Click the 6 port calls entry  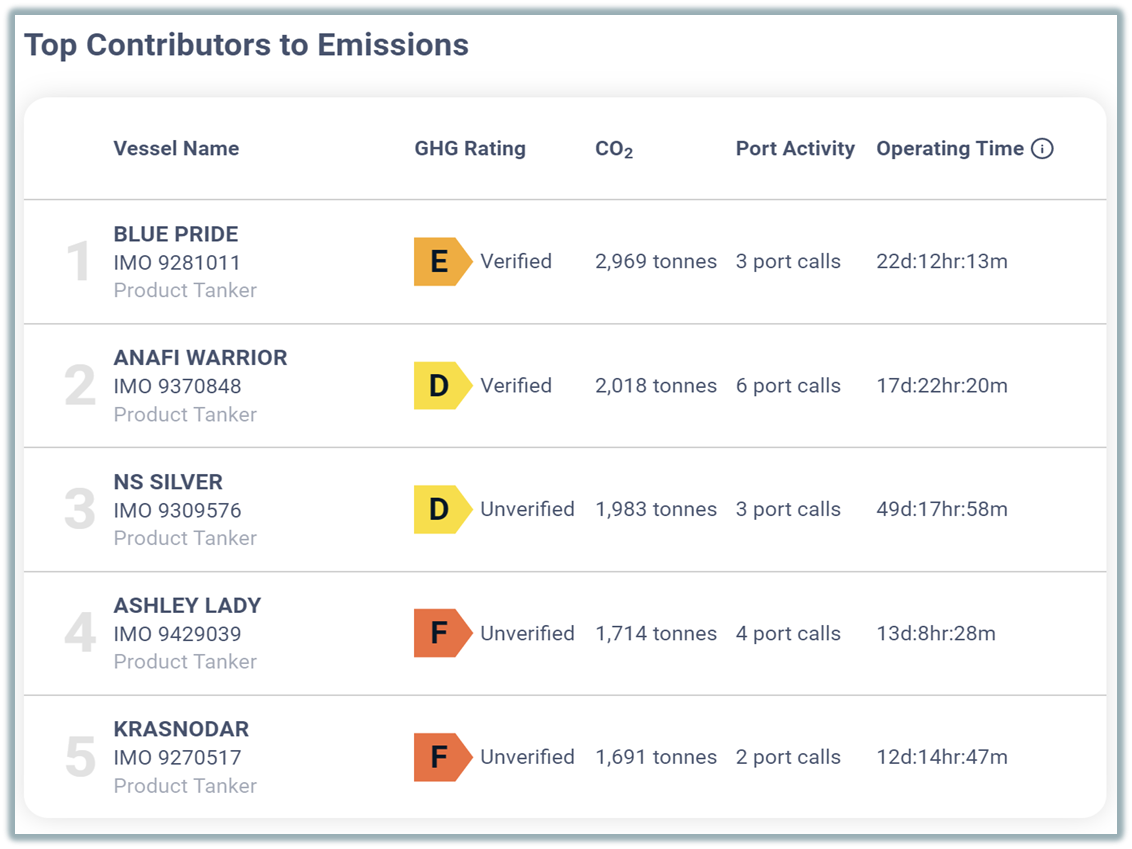(x=788, y=386)
